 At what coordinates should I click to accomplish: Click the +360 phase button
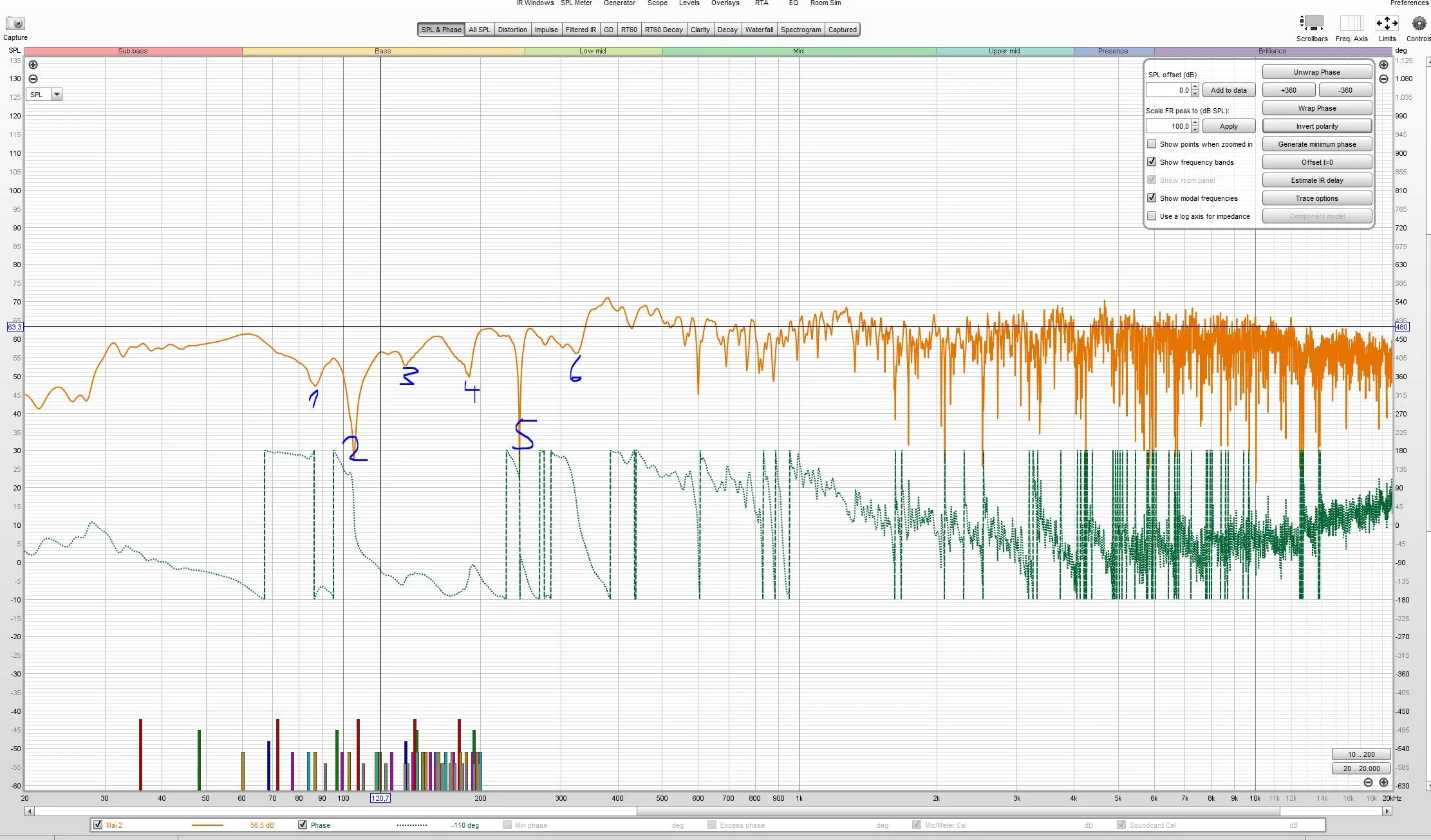point(1289,90)
